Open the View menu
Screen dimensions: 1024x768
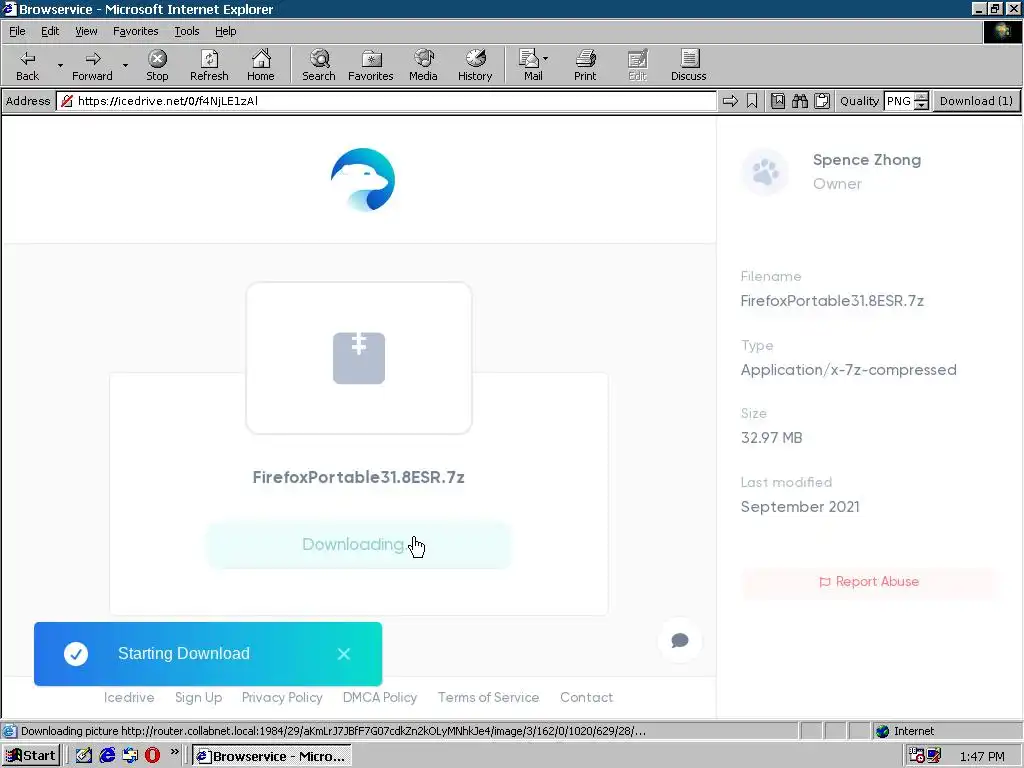(x=86, y=31)
